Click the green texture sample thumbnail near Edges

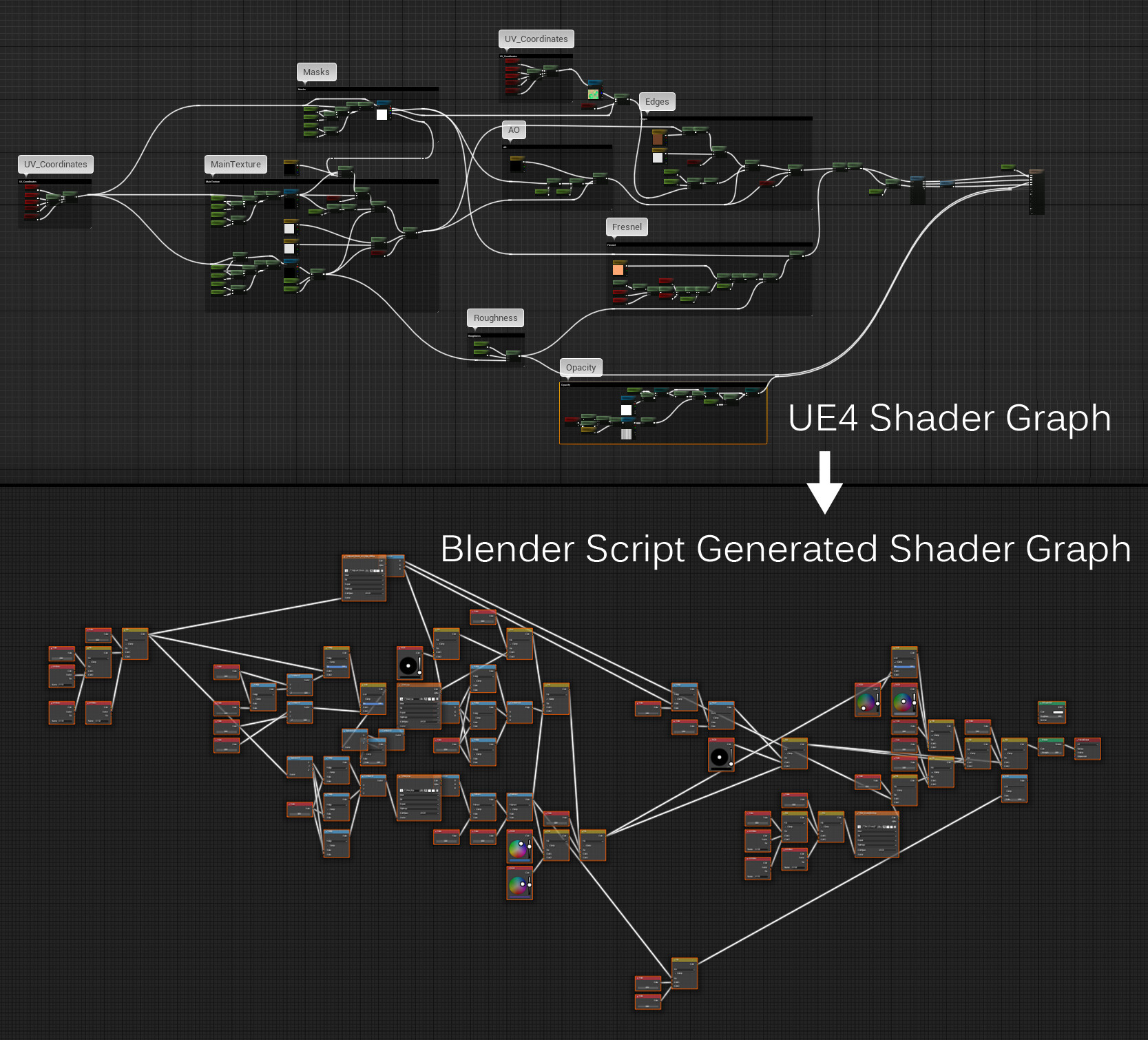(593, 94)
